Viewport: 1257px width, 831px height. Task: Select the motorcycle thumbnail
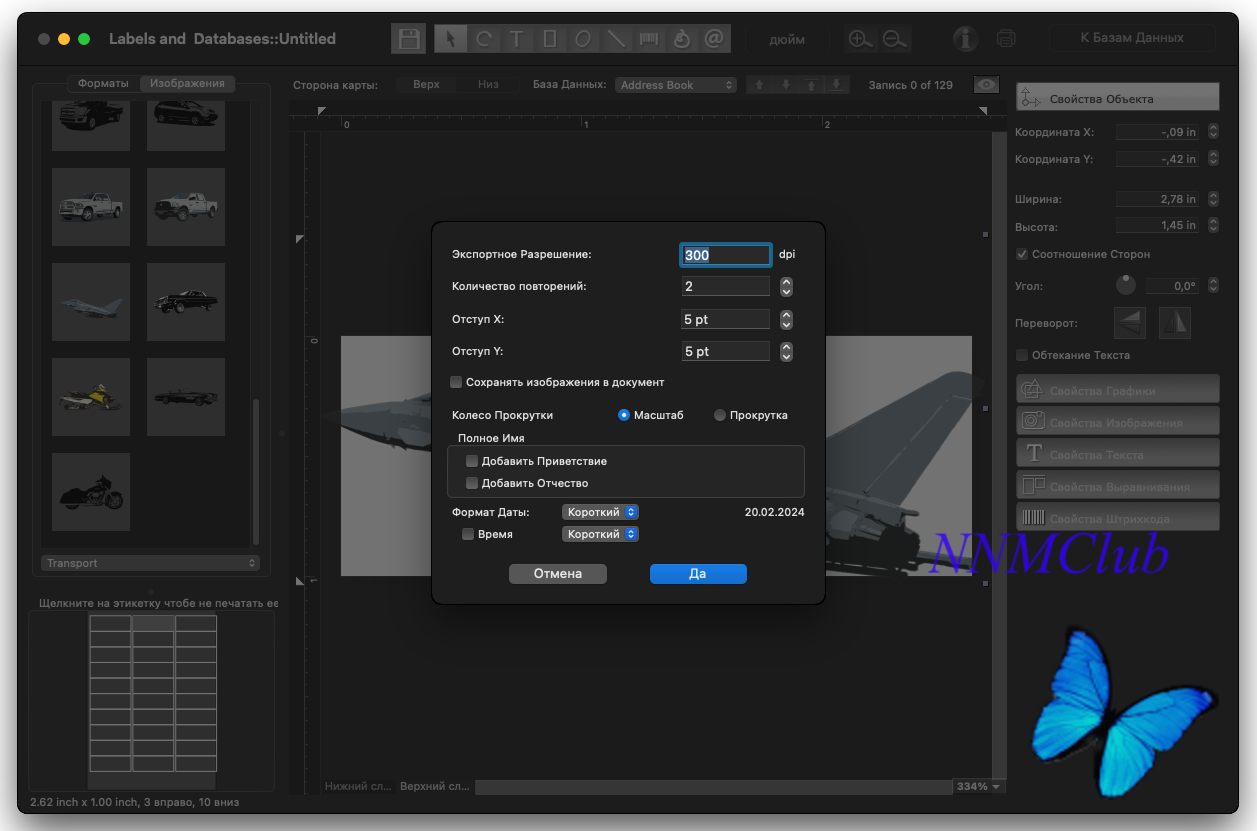point(91,492)
